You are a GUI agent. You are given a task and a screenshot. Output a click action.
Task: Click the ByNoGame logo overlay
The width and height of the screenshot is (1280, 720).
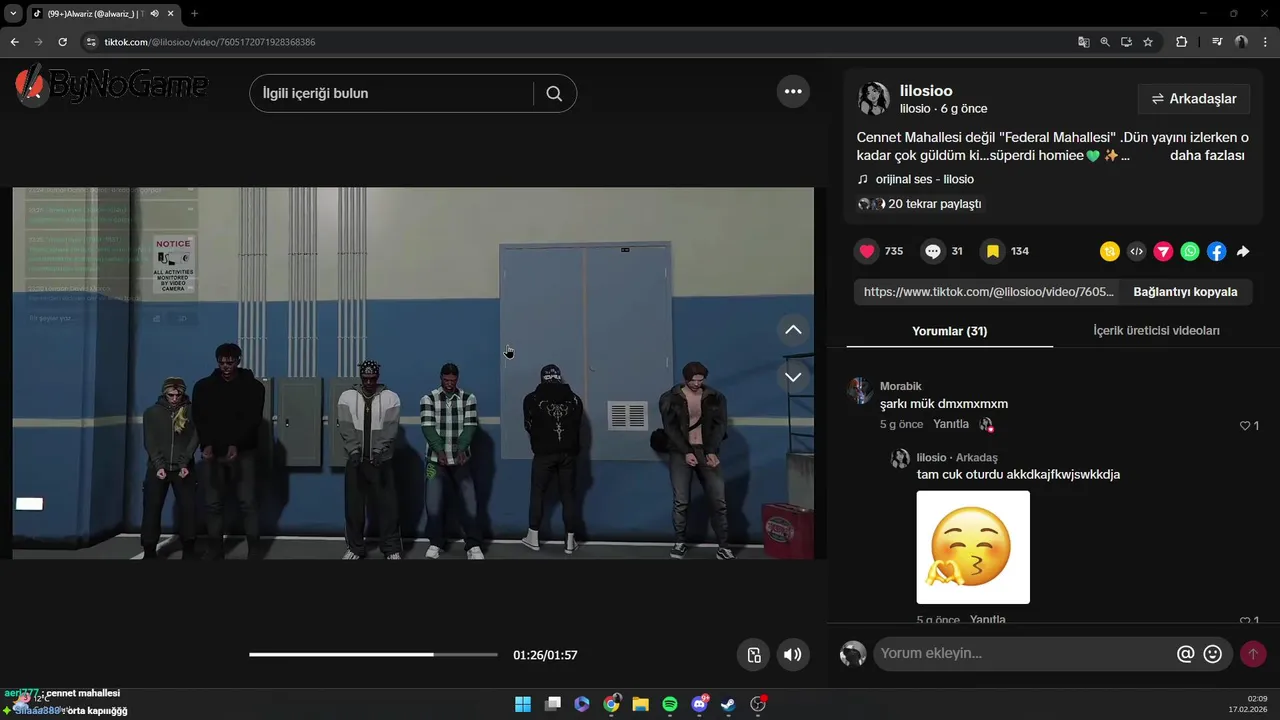pos(112,86)
